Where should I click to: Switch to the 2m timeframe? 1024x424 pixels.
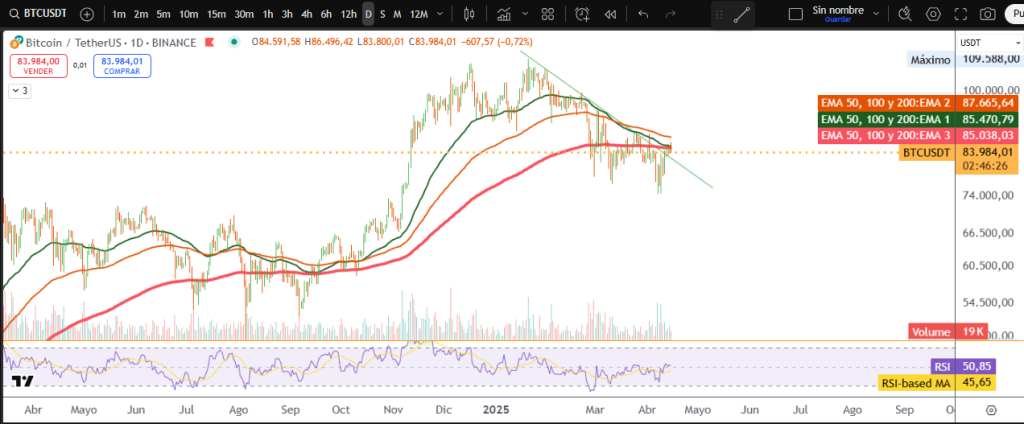point(141,14)
